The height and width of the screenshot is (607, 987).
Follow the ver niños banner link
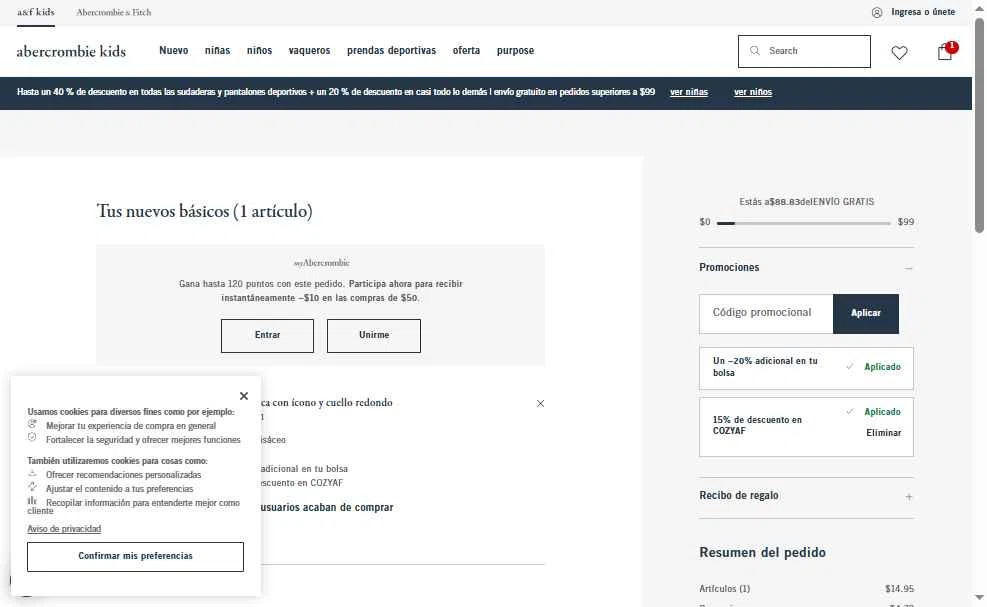[x=753, y=92]
